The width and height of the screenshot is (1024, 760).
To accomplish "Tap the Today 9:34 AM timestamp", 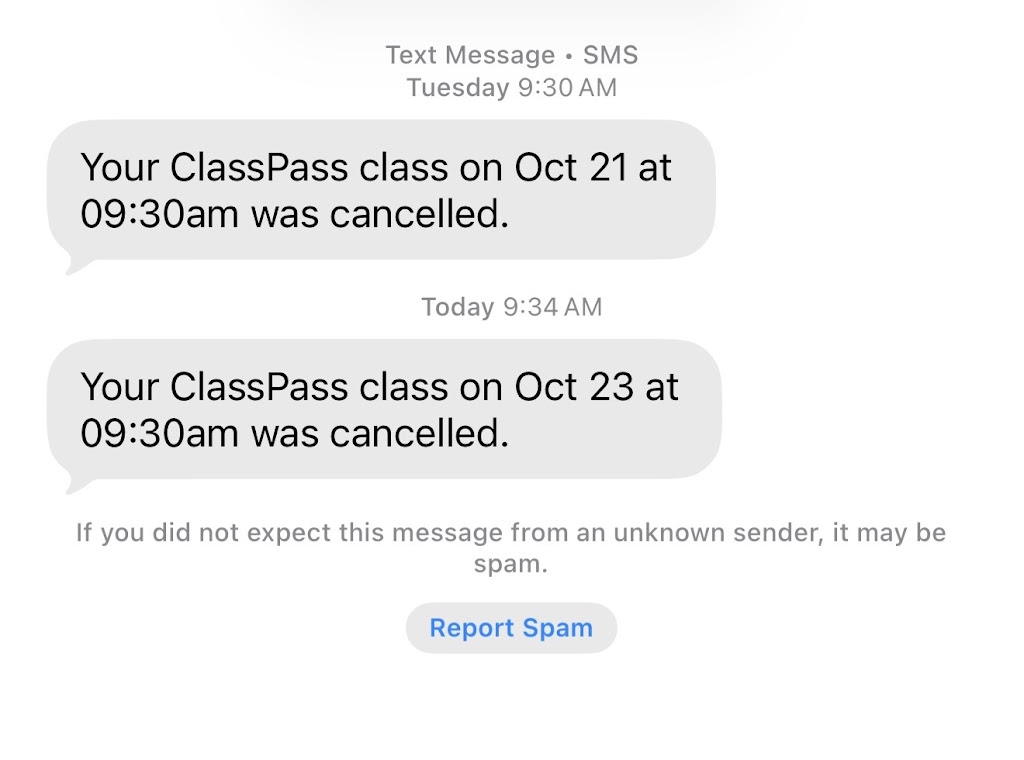I will click(511, 307).
